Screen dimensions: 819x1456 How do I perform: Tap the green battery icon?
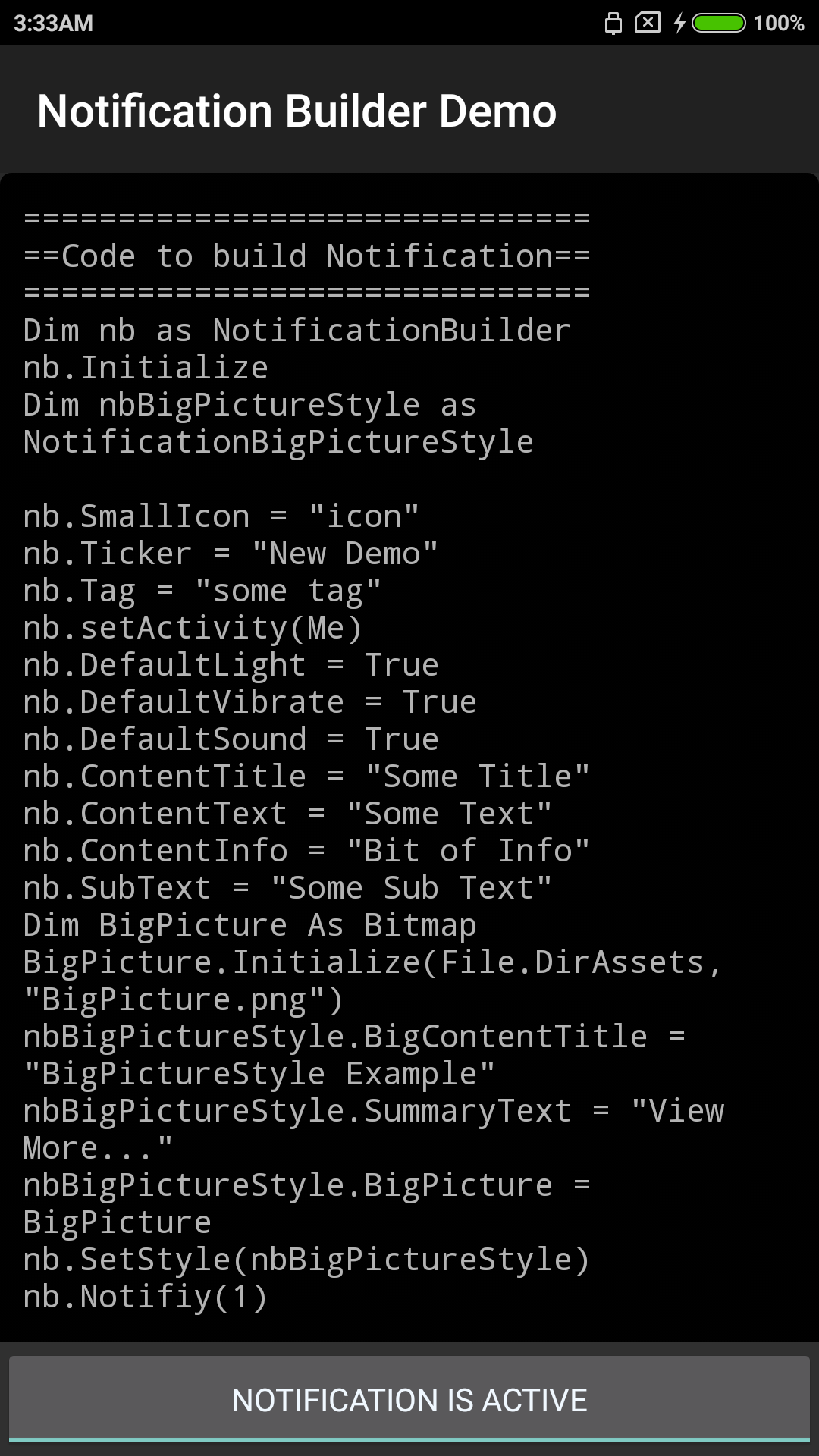(x=719, y=24)
